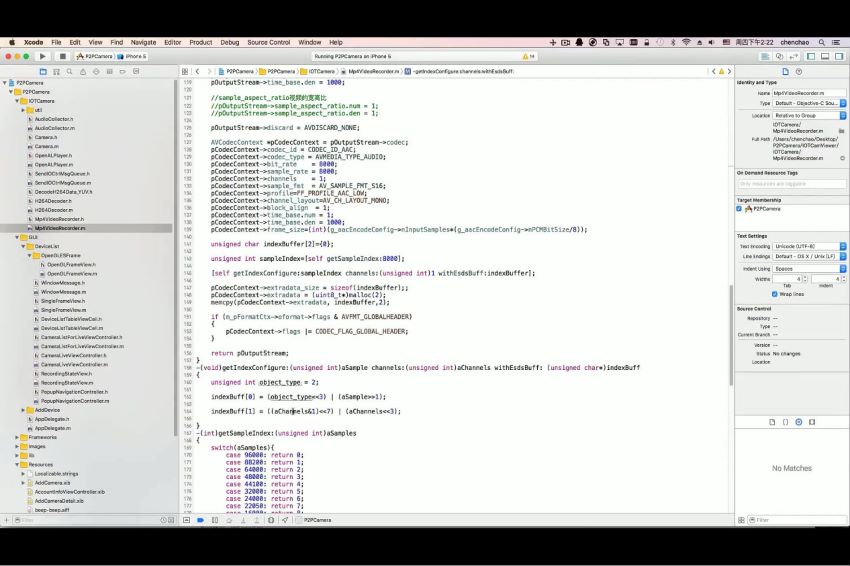Hide the debug area button
This screenshot has height=566, width=850.
click(x=186, y=520)
